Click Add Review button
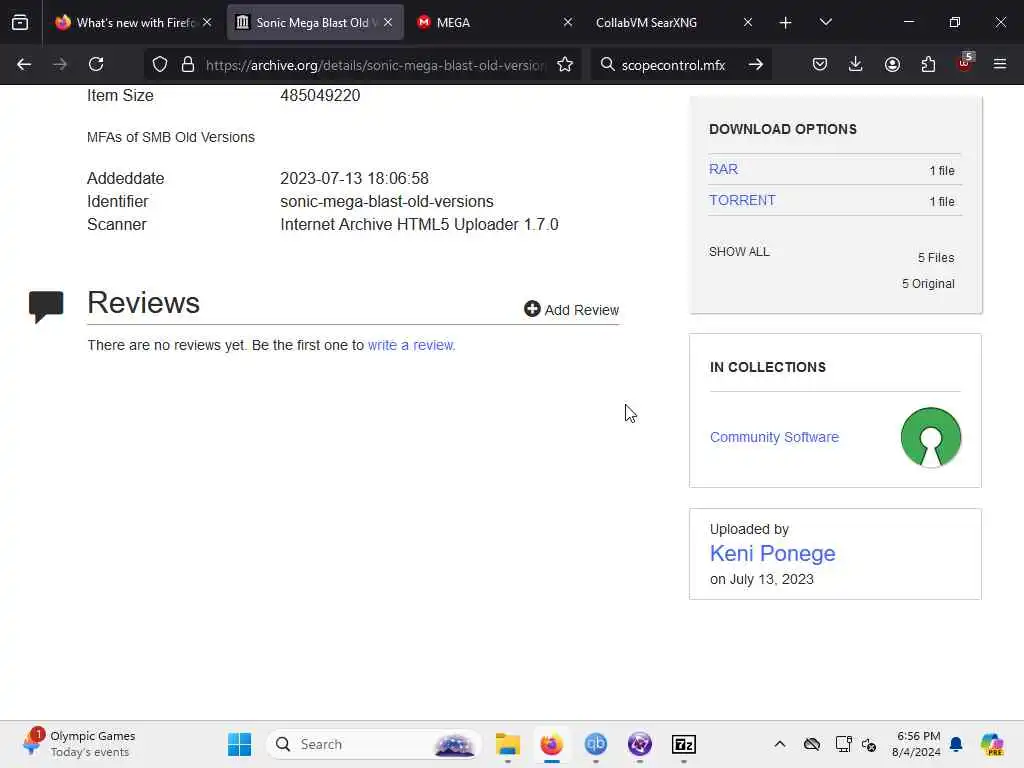Image resolution: width=1024 pixels, height=768 pixels. click(x=571, y=310)
